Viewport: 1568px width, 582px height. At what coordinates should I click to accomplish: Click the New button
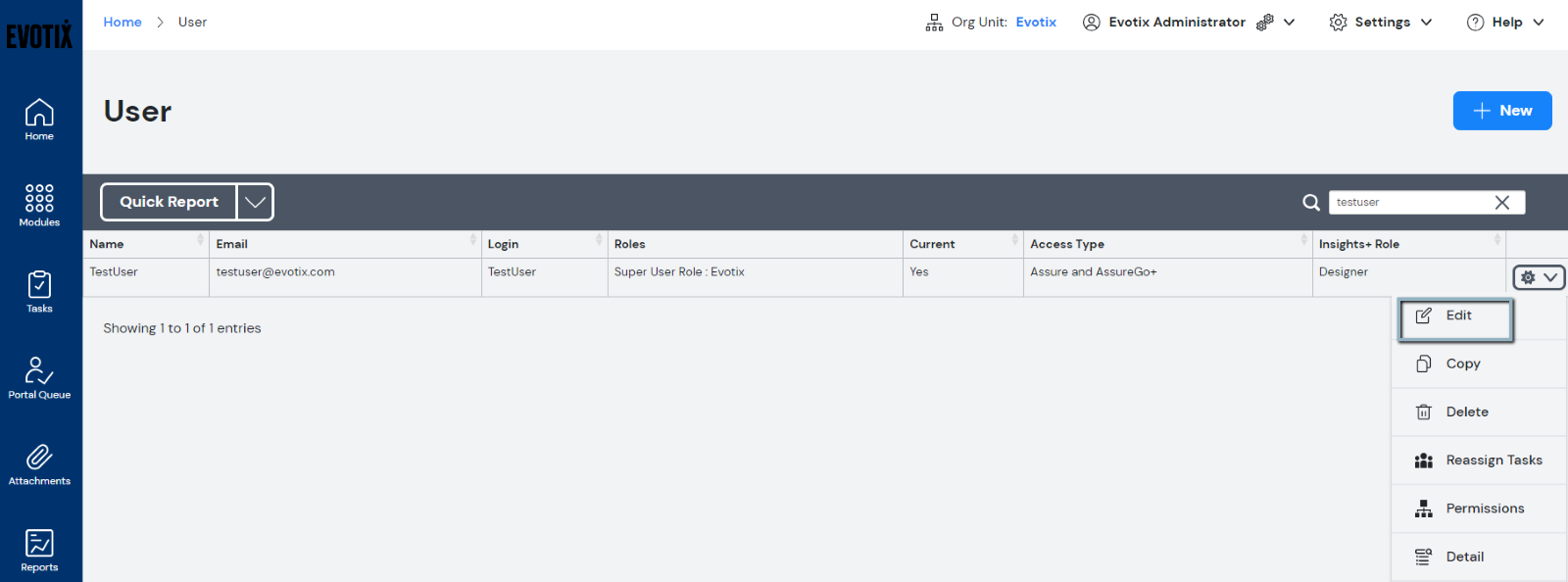(1502, 111)
